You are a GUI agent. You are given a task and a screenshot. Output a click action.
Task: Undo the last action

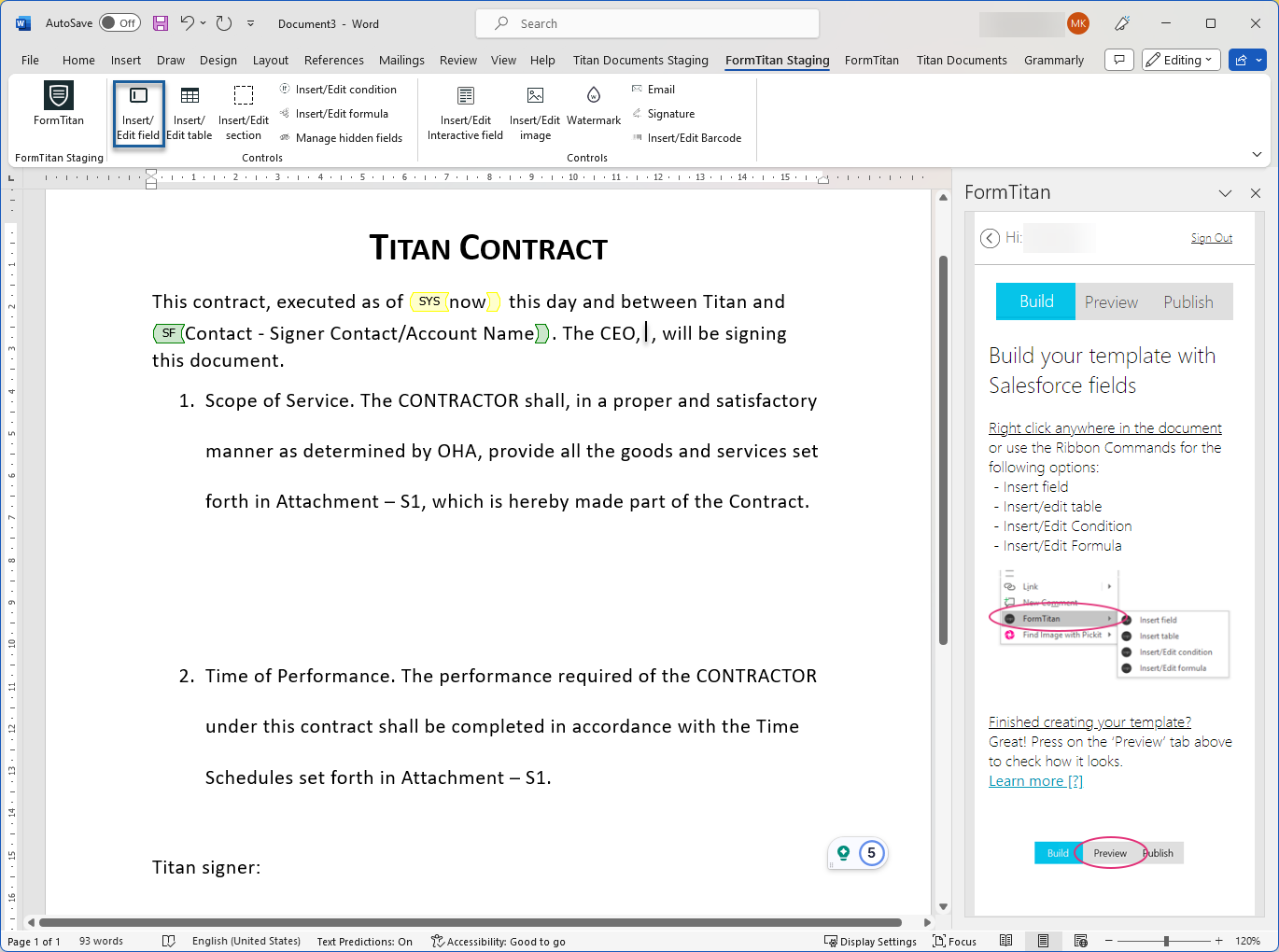tap(188, 23)
